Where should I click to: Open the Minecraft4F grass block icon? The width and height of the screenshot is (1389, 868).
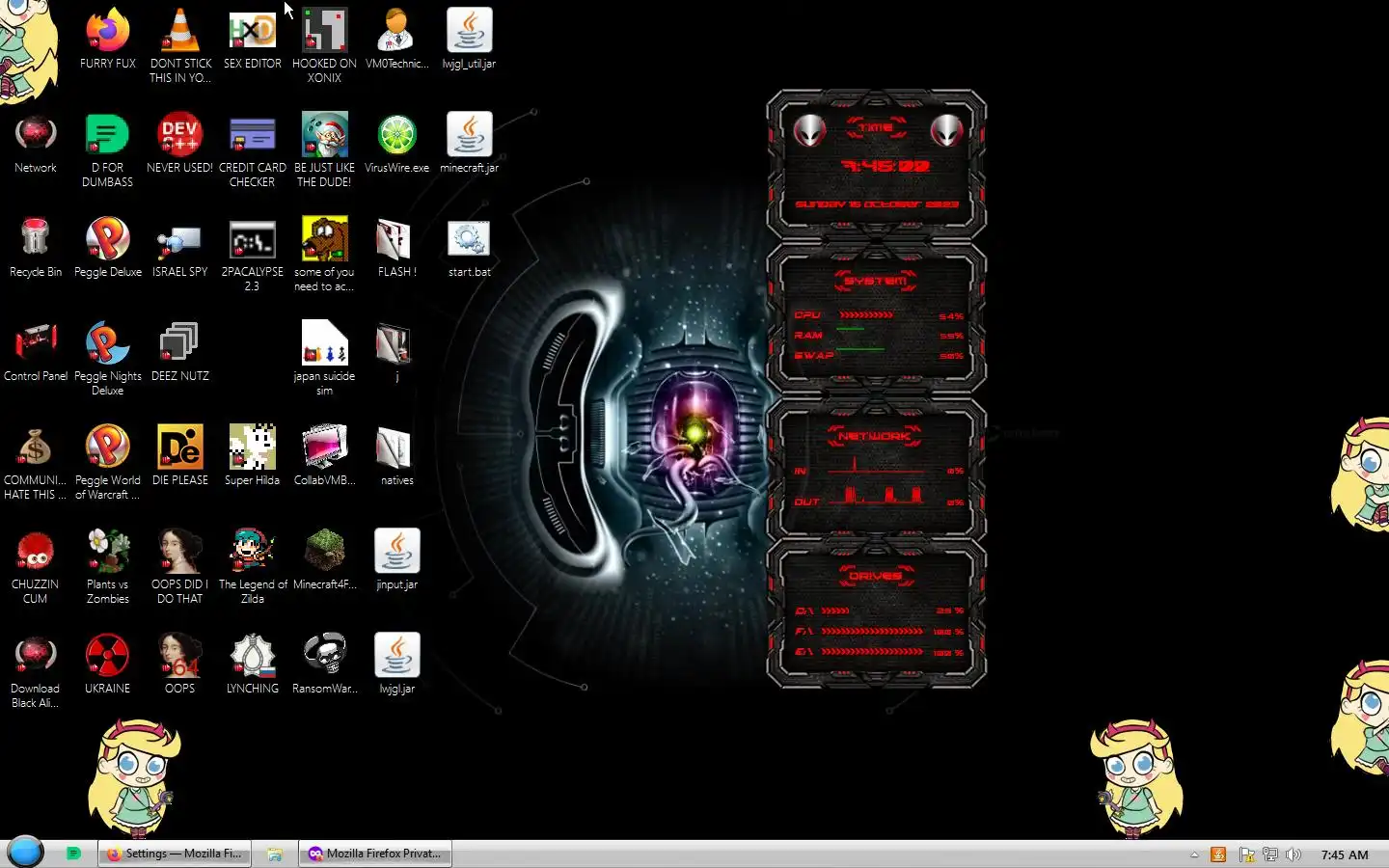pyautogui.click(x=324, y=552)
